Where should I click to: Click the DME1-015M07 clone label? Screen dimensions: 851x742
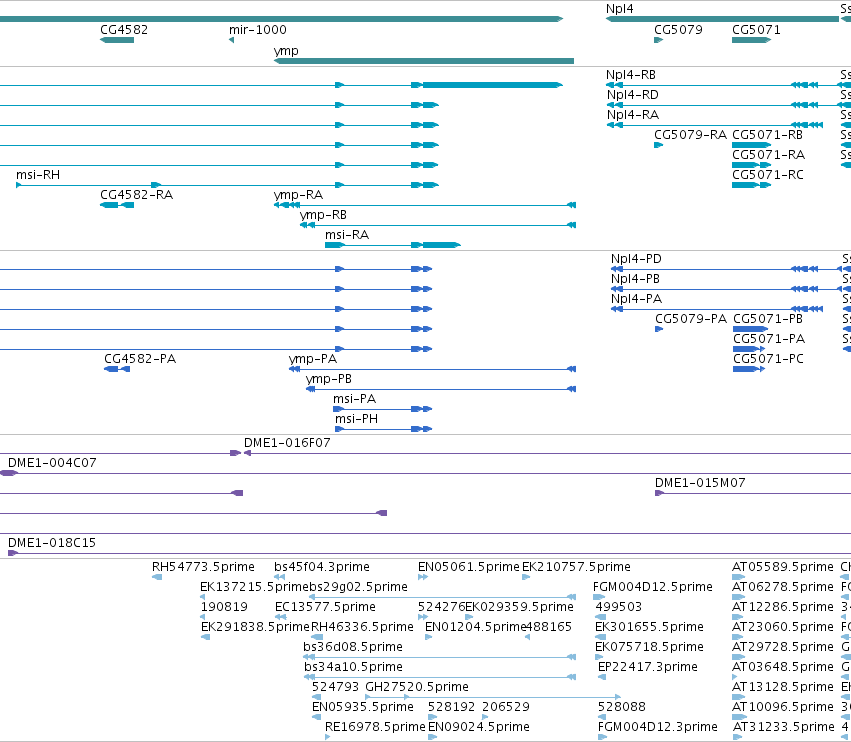[700, 483]
